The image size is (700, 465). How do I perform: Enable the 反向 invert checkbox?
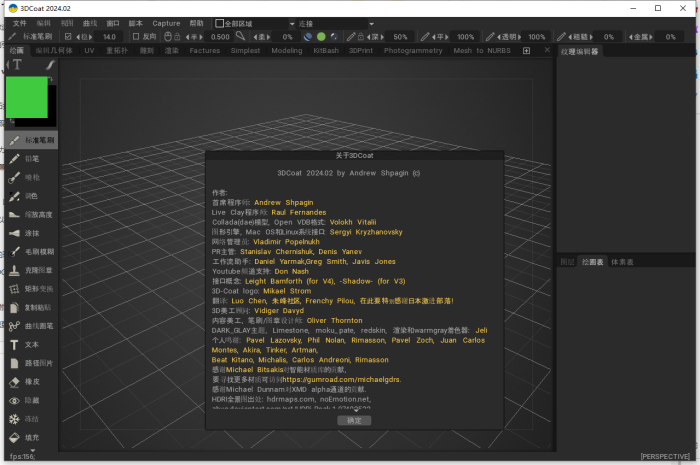click(136, 37)
